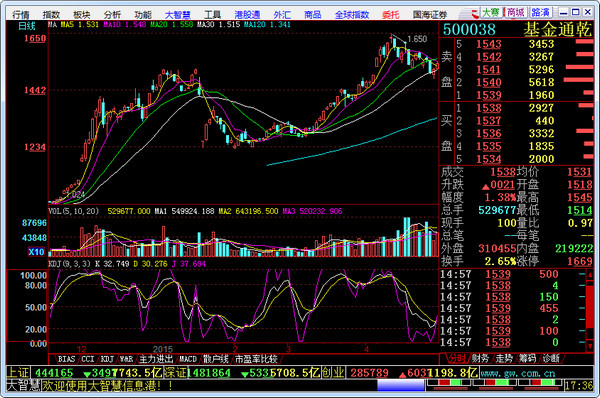Click the 大赛 button
Image resolution: width=600 pixels, height=398 pixels.
491,13
